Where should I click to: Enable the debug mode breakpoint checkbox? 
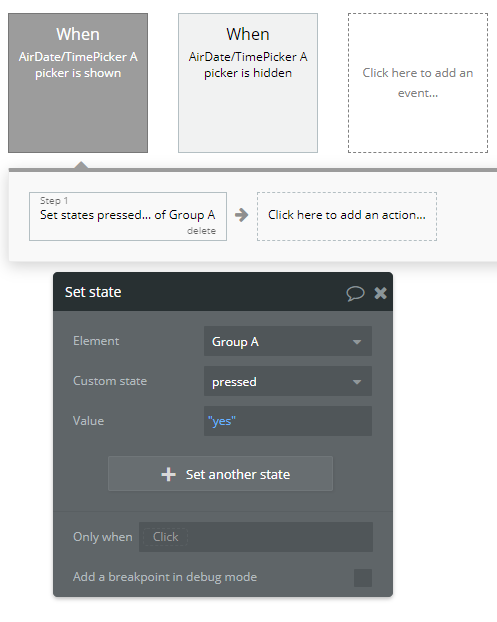pos(363,578)
